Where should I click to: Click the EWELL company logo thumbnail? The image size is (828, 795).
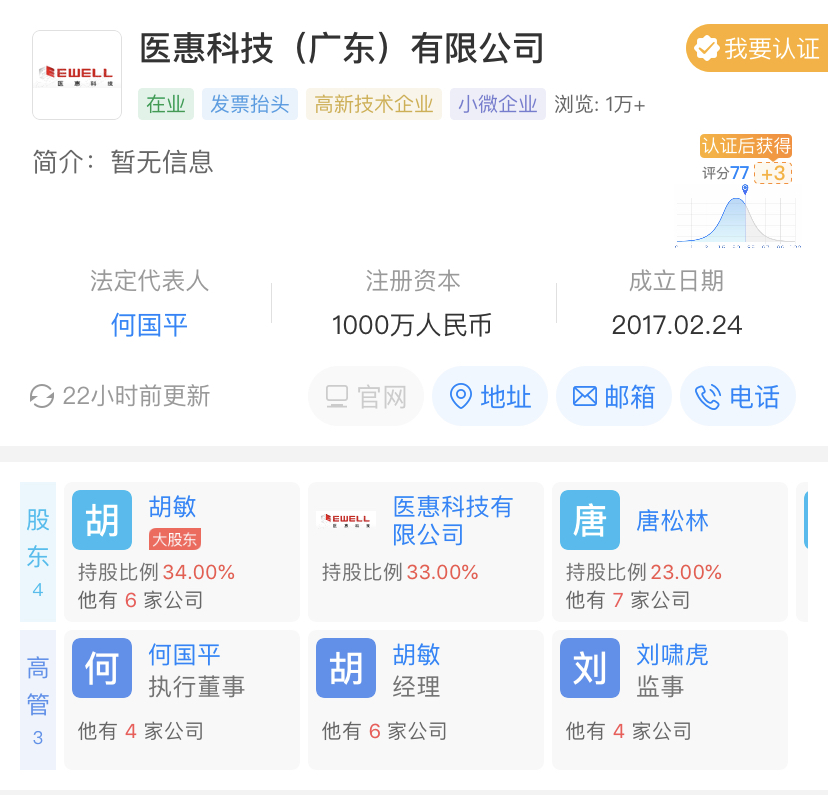pyautogui.click(x=77, y=75)
